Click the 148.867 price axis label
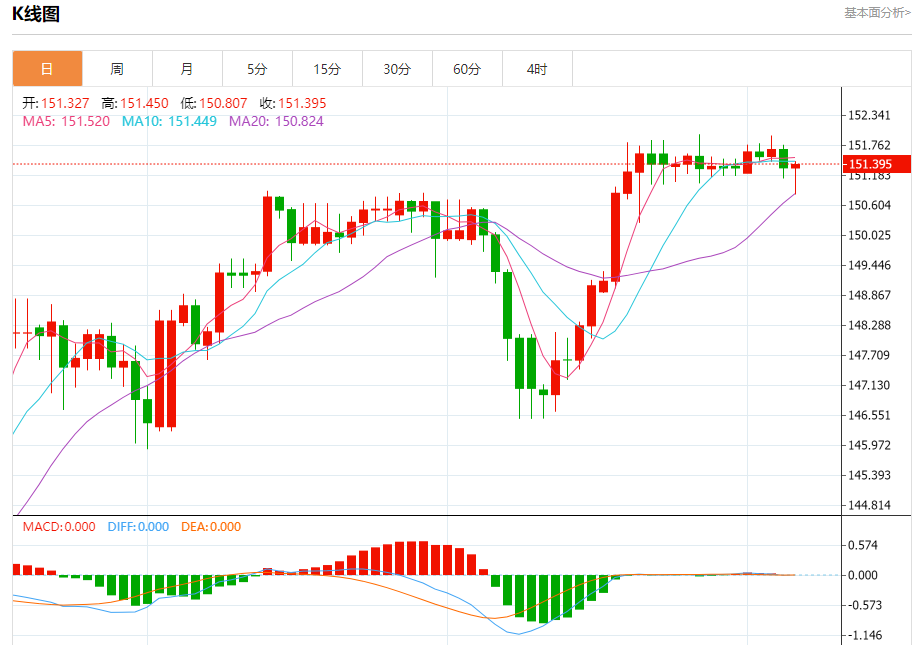The width and height of the screenshot is (917, 645). pos(870,295)
